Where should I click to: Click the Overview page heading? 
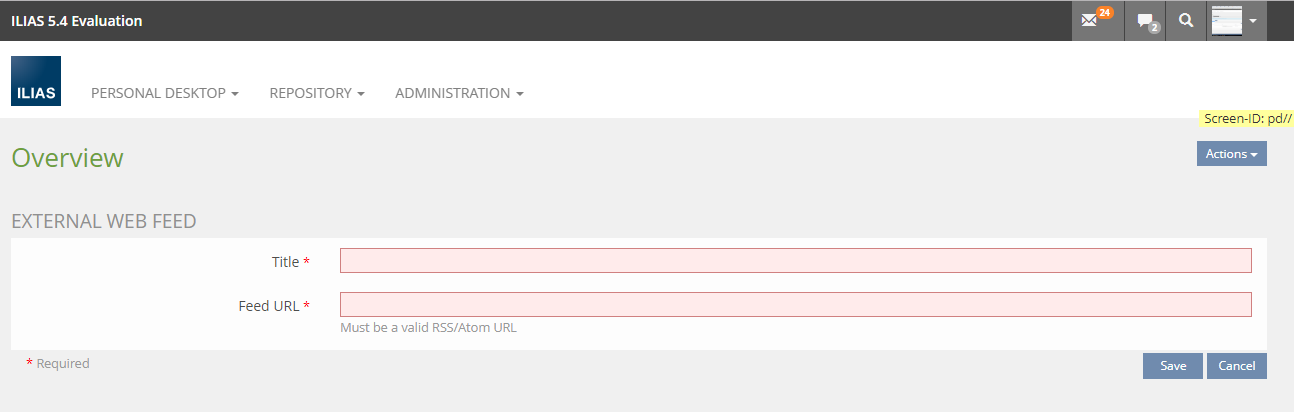pyautogui.click(x=67, y=158)
